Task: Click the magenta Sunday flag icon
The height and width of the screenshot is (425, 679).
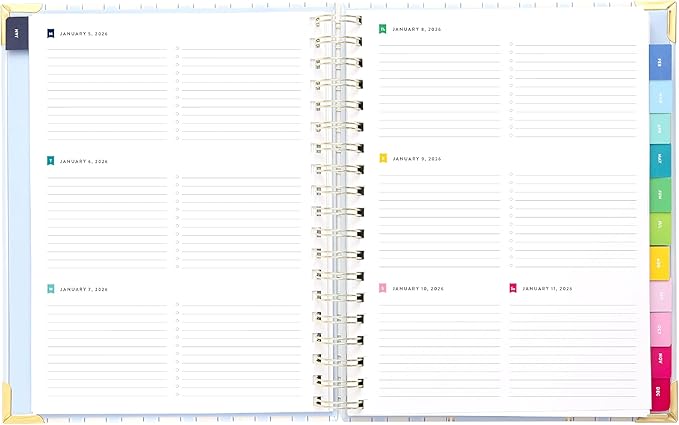Action: click(x=513, y=288)
